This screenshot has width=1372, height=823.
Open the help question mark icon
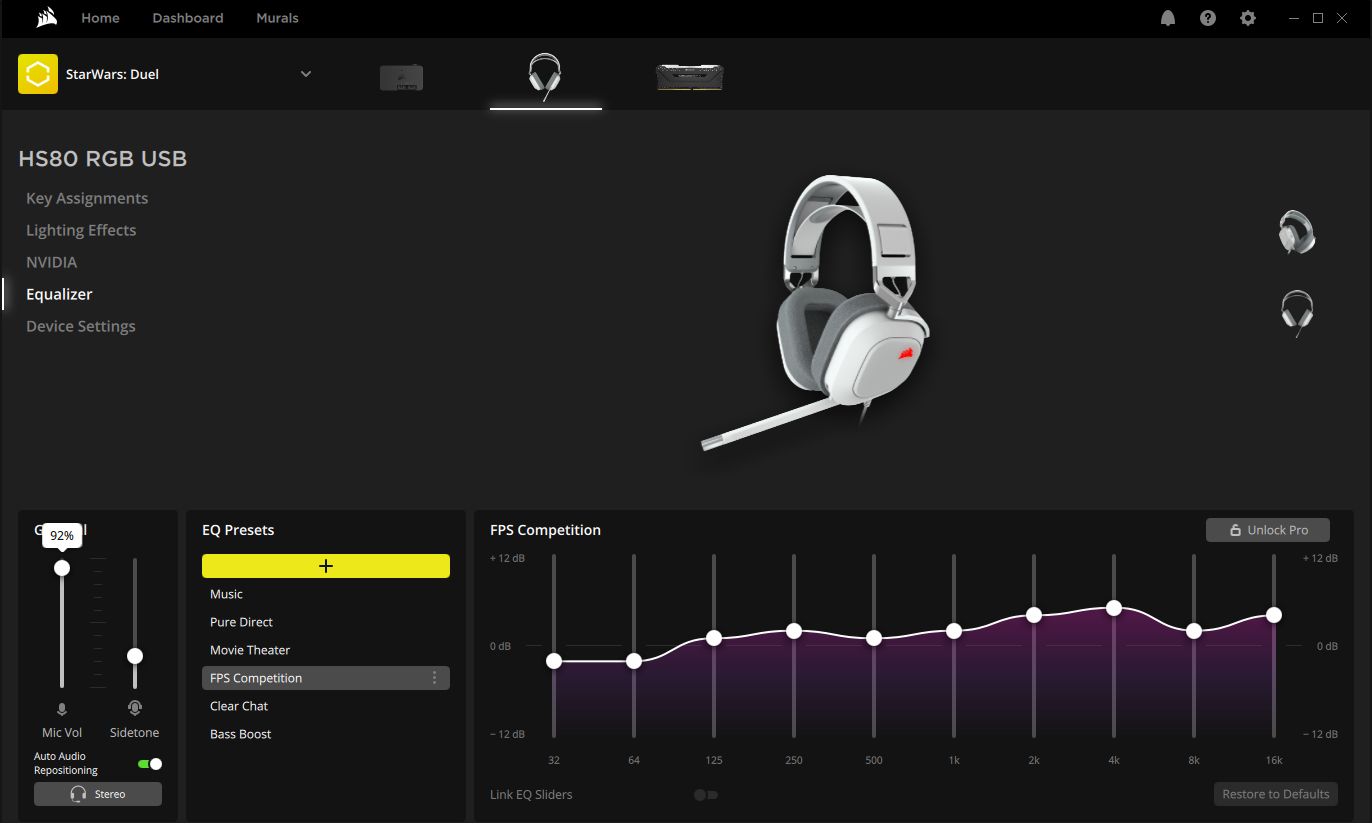pyautogui.click(x=1208, y=18)
